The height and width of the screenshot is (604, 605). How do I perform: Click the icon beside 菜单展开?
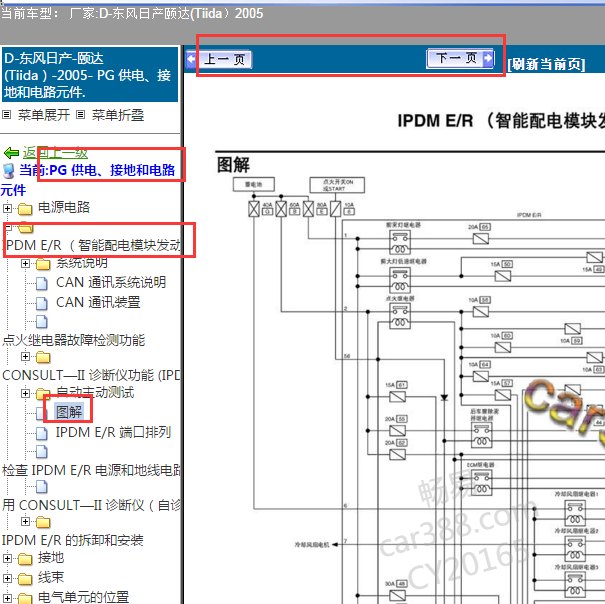click(x=7, y=115)
